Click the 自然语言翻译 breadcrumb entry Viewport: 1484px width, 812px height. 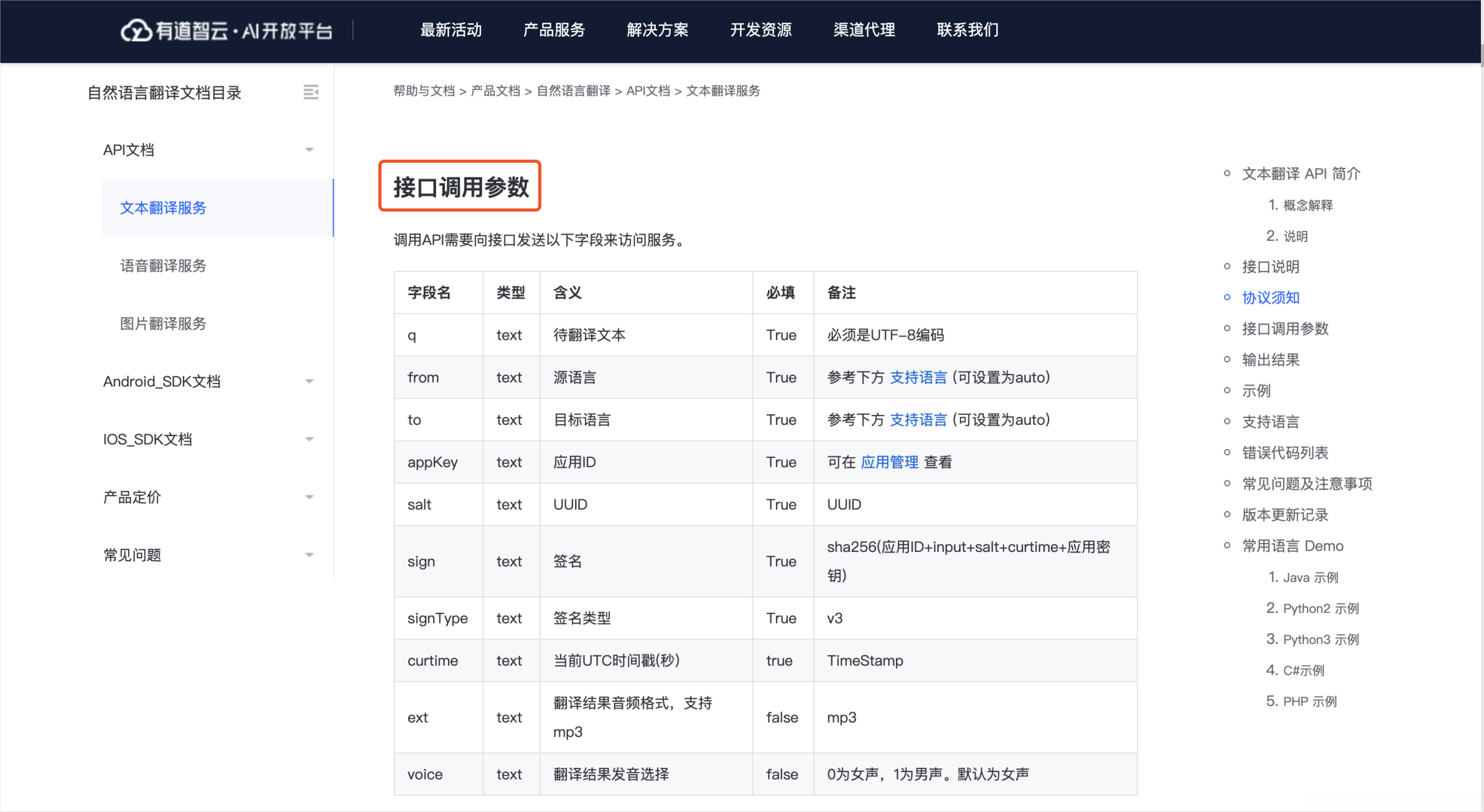(x=572, y=91)
